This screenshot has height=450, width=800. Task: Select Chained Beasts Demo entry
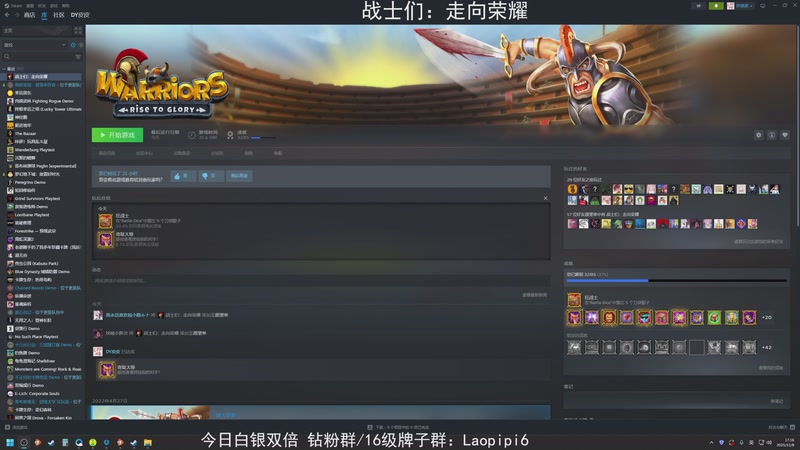[42, 288]
